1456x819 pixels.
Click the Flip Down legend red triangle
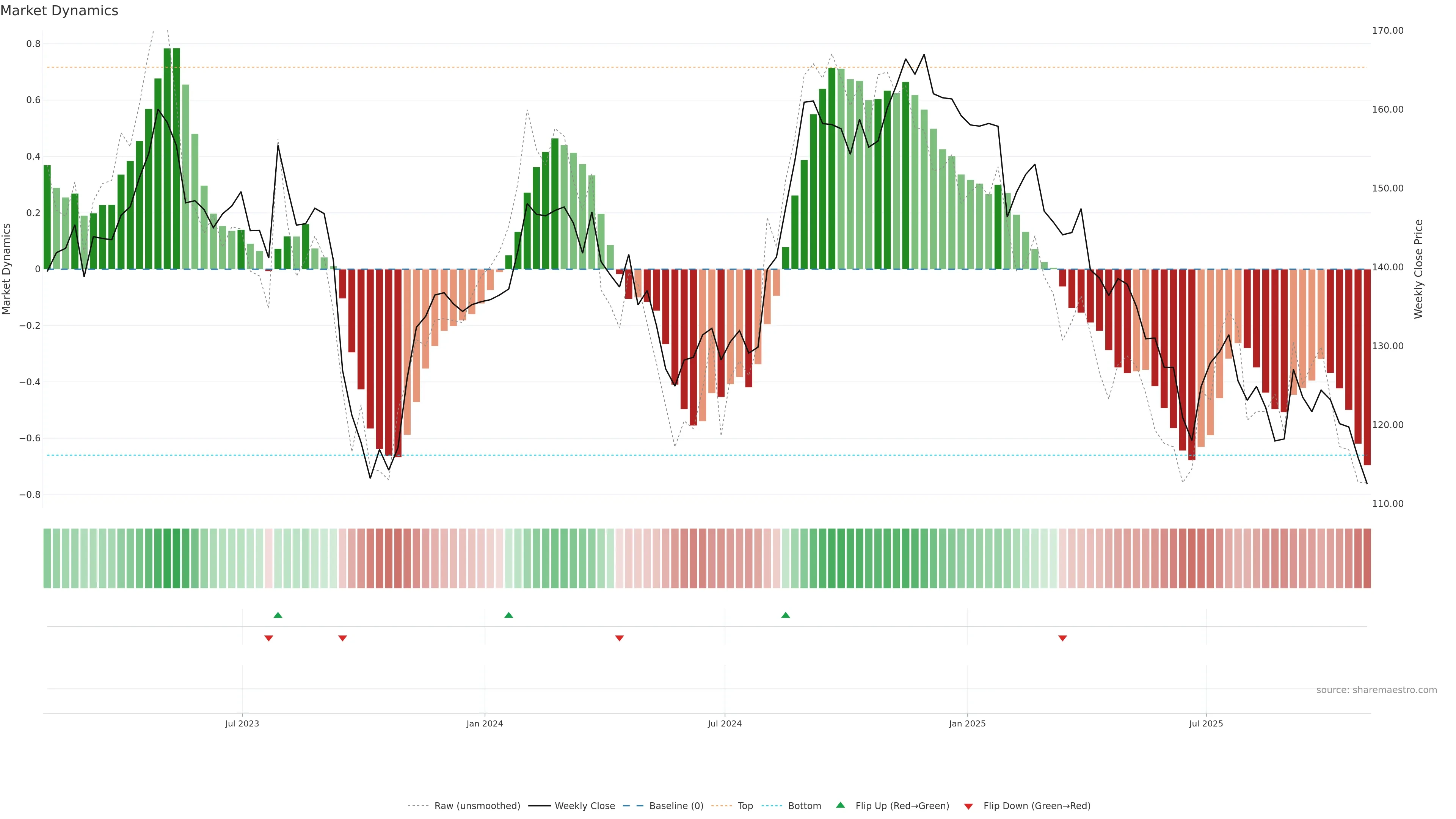point(968,806)
